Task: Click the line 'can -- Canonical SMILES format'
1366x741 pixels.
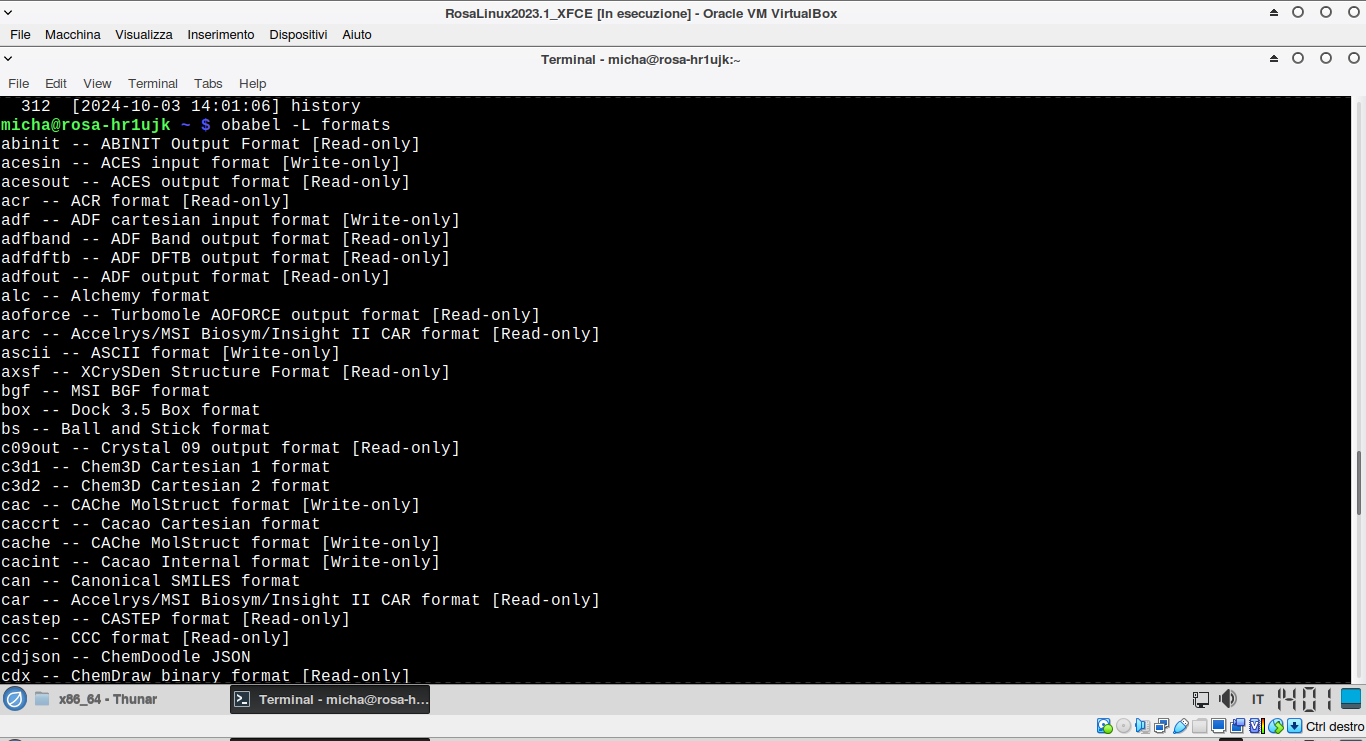Action: 151,581
